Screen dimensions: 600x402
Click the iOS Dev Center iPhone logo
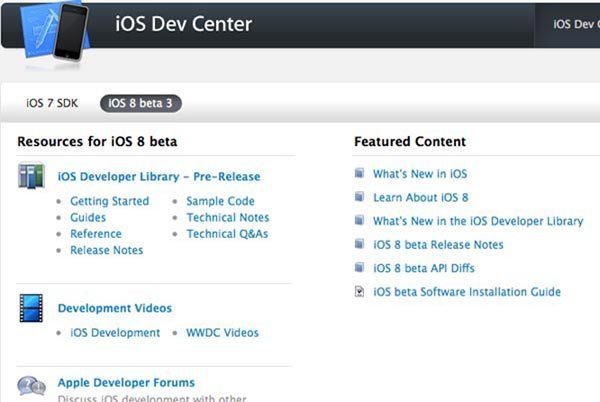(55, 31)
